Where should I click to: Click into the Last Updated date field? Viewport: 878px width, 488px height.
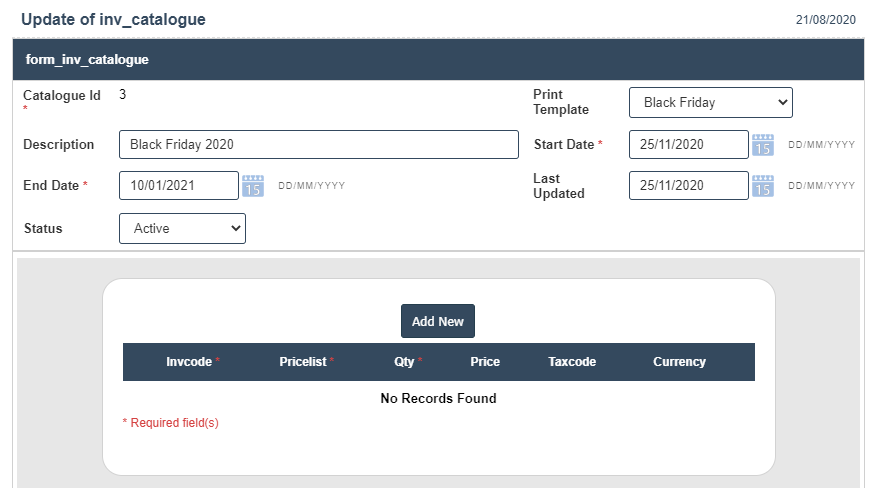click(688, 186)
